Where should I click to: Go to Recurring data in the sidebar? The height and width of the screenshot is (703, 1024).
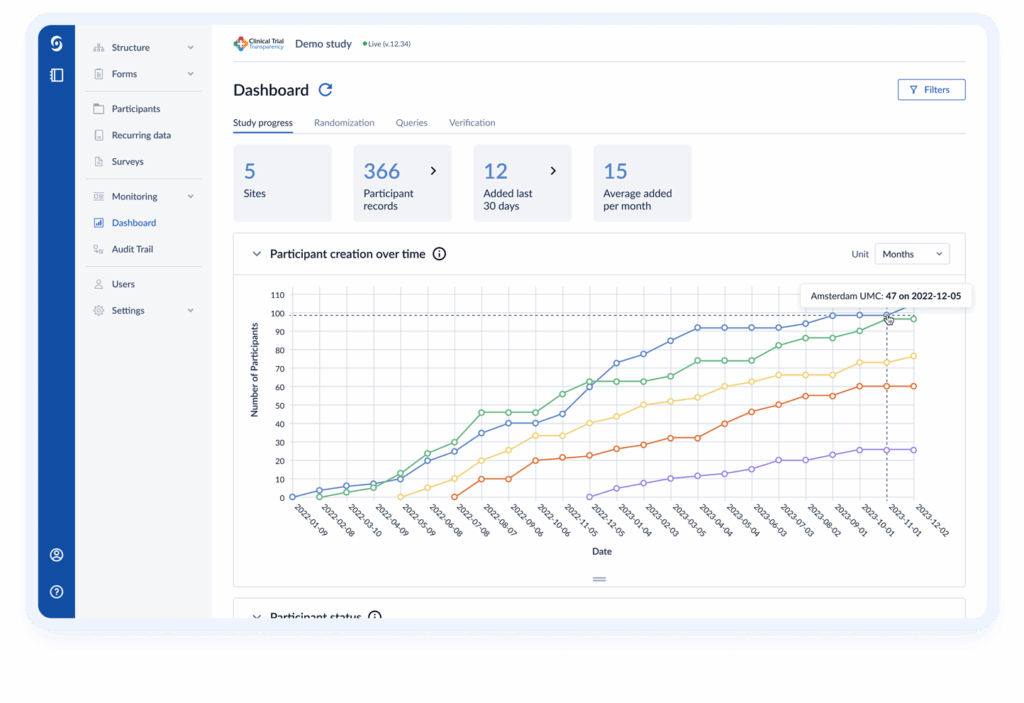(x=140, y=135)
